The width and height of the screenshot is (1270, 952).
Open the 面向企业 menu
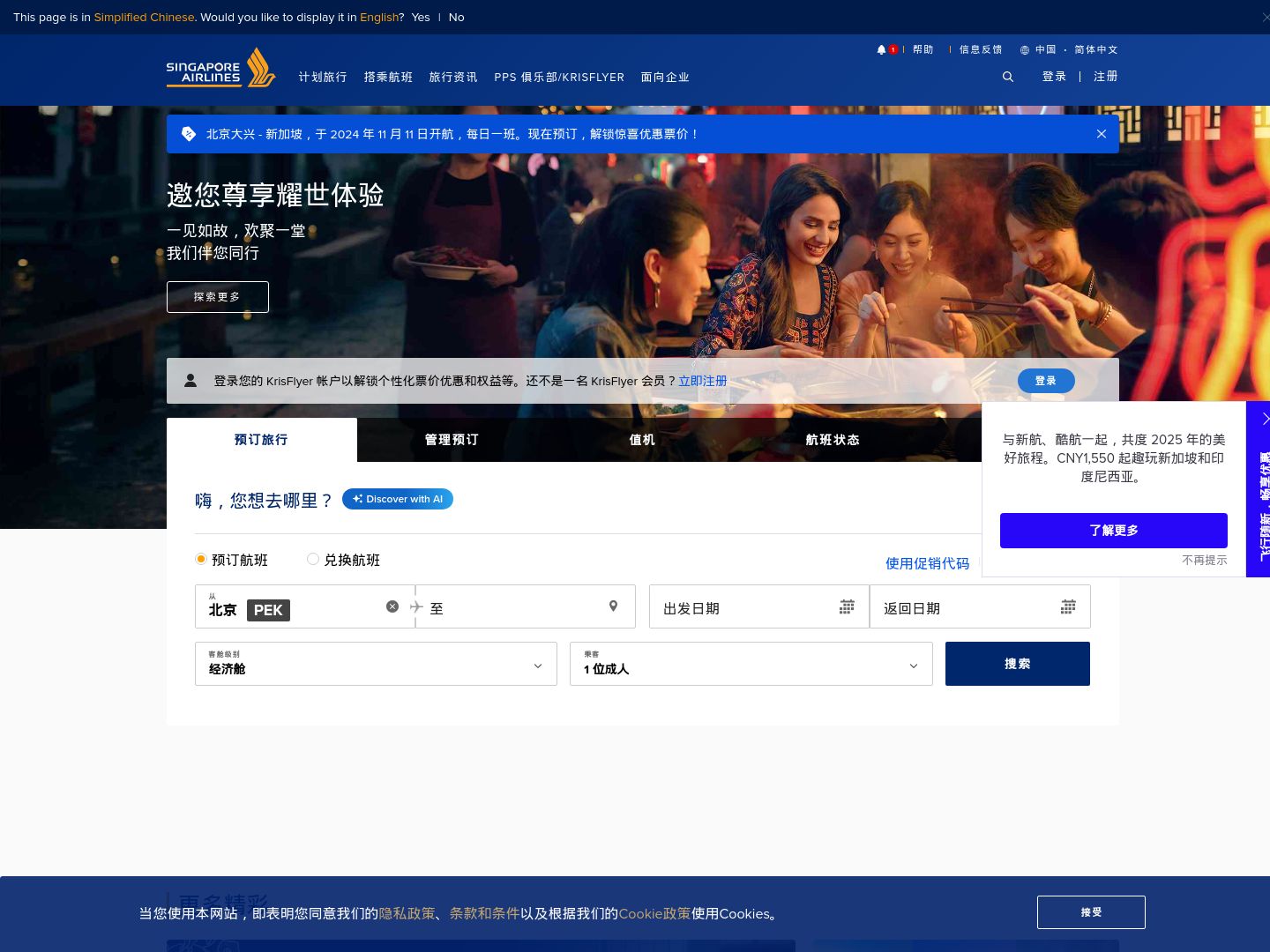tap(665, 78)
